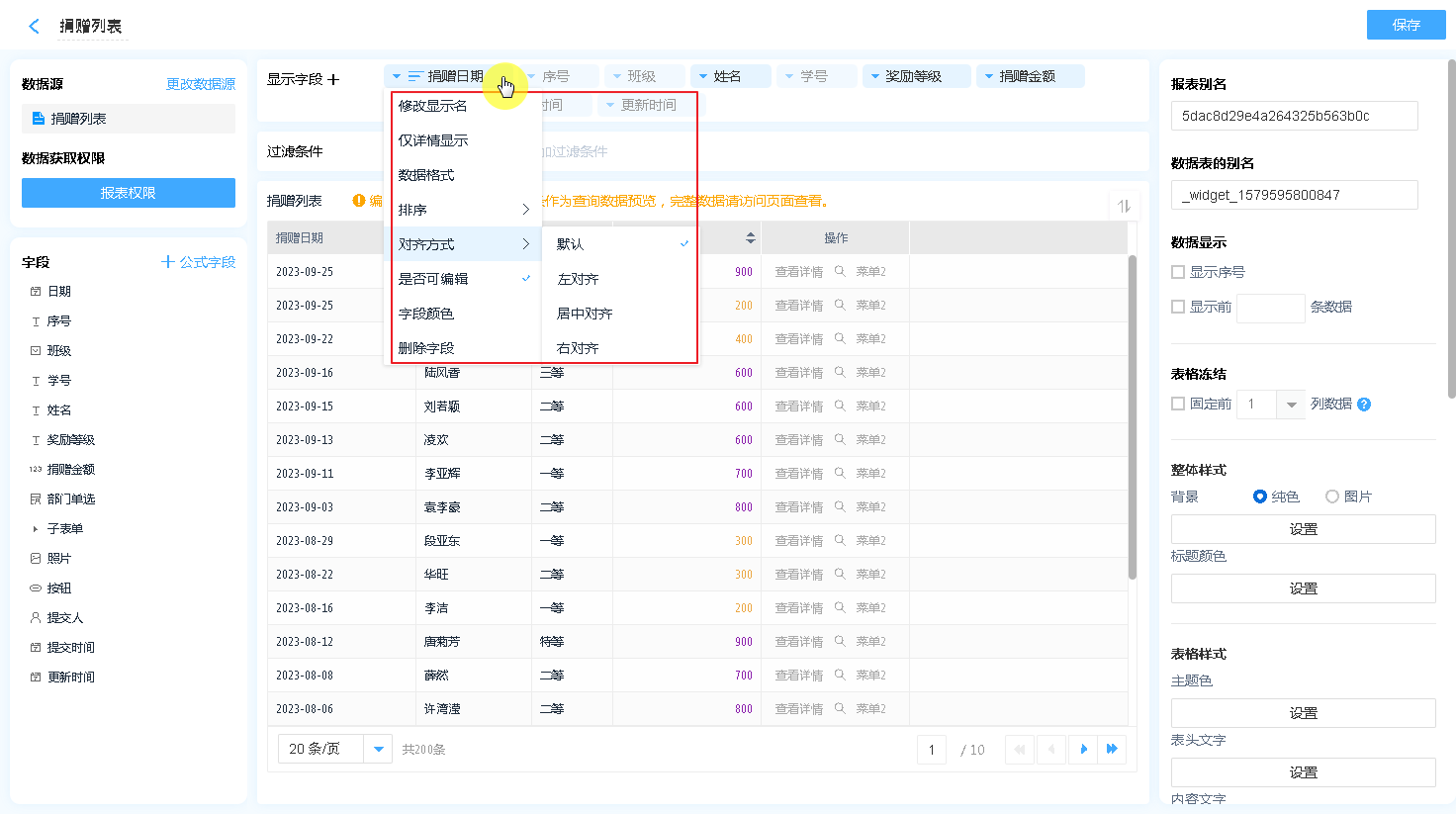Click the 保存 button
Image resolution: width=1456 pixels, height=814 pixels.
(x=1406, y=25)
